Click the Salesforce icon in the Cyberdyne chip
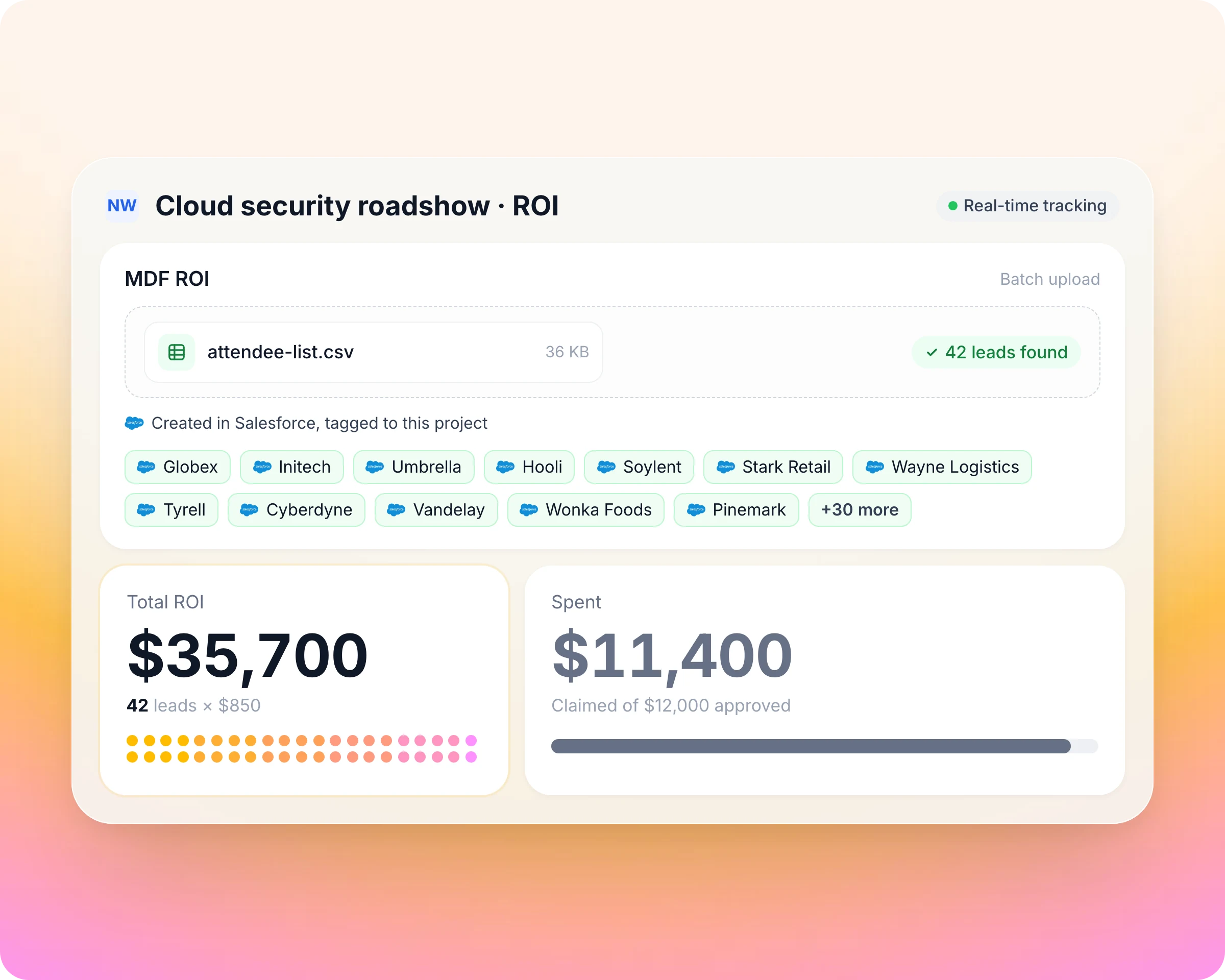Image resolution: width=1225 pixels, height=980 pixels. (250, 509)
